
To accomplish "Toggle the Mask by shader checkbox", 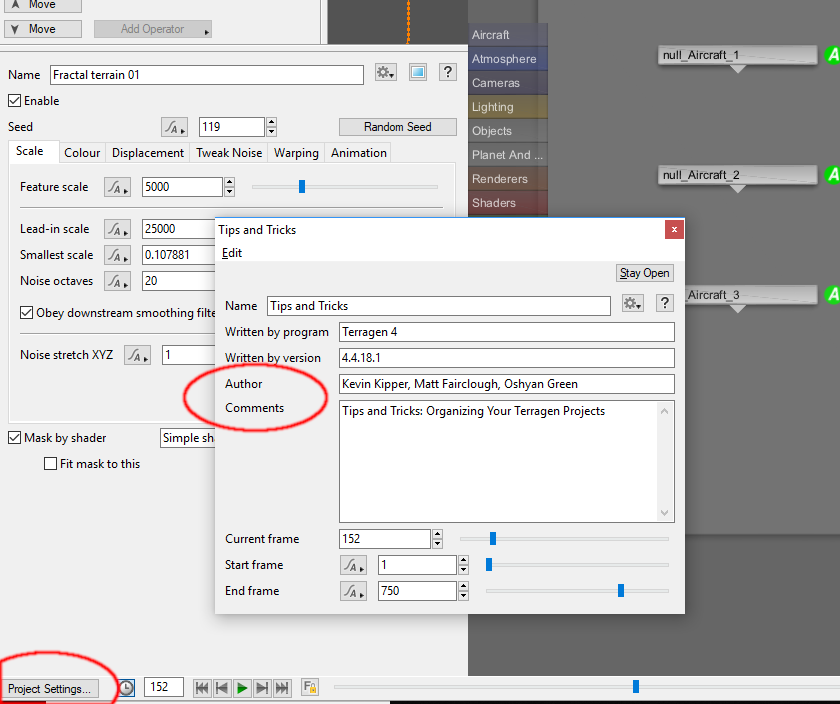I will click(14, 438).
